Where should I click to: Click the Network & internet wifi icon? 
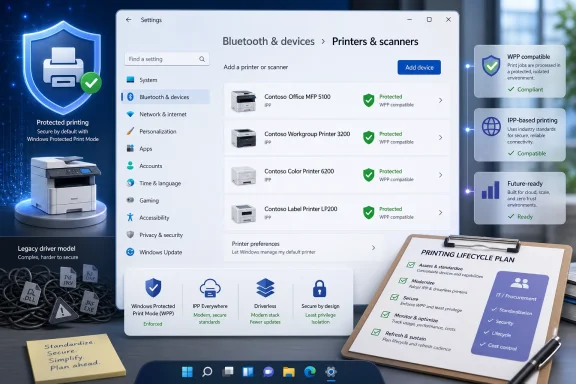click(130, 114)
